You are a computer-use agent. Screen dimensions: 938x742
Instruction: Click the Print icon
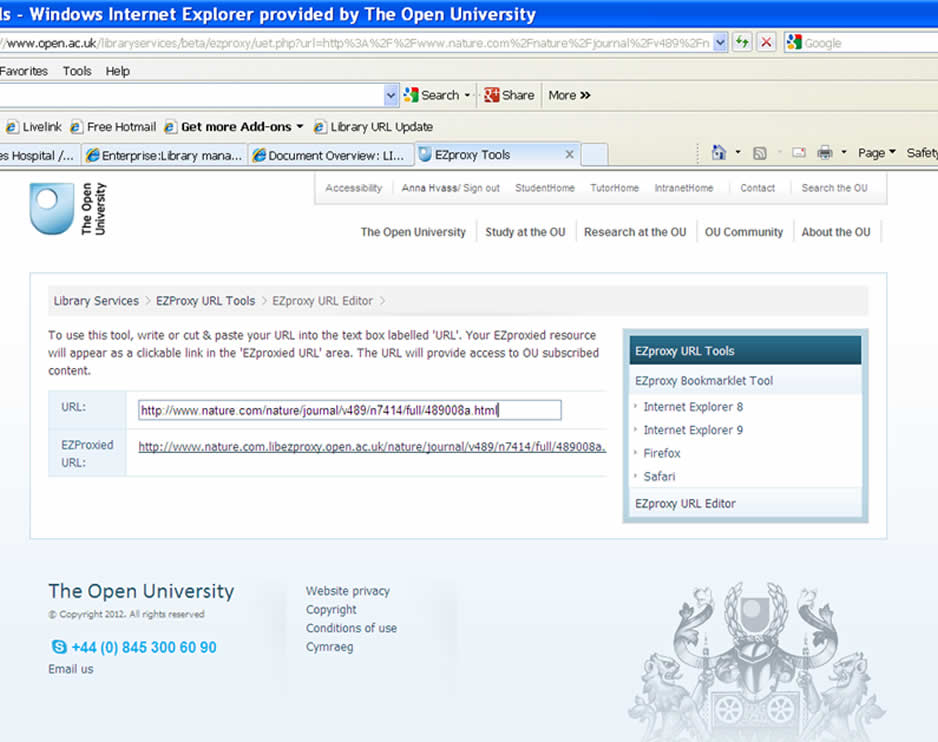(x=825, y=153)
